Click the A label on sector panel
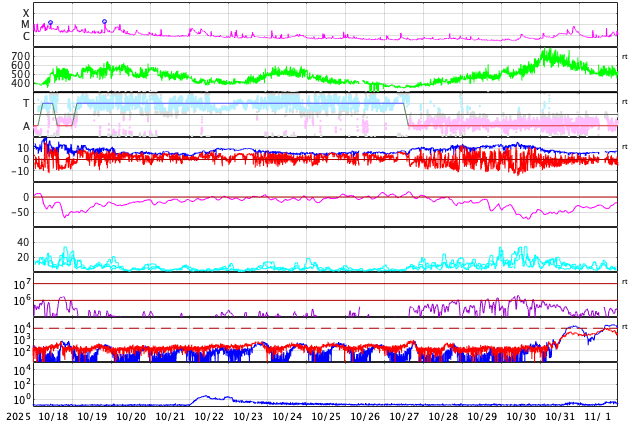Image resolution: width=634 pixels, height=424 pixels. pos(26,126)
